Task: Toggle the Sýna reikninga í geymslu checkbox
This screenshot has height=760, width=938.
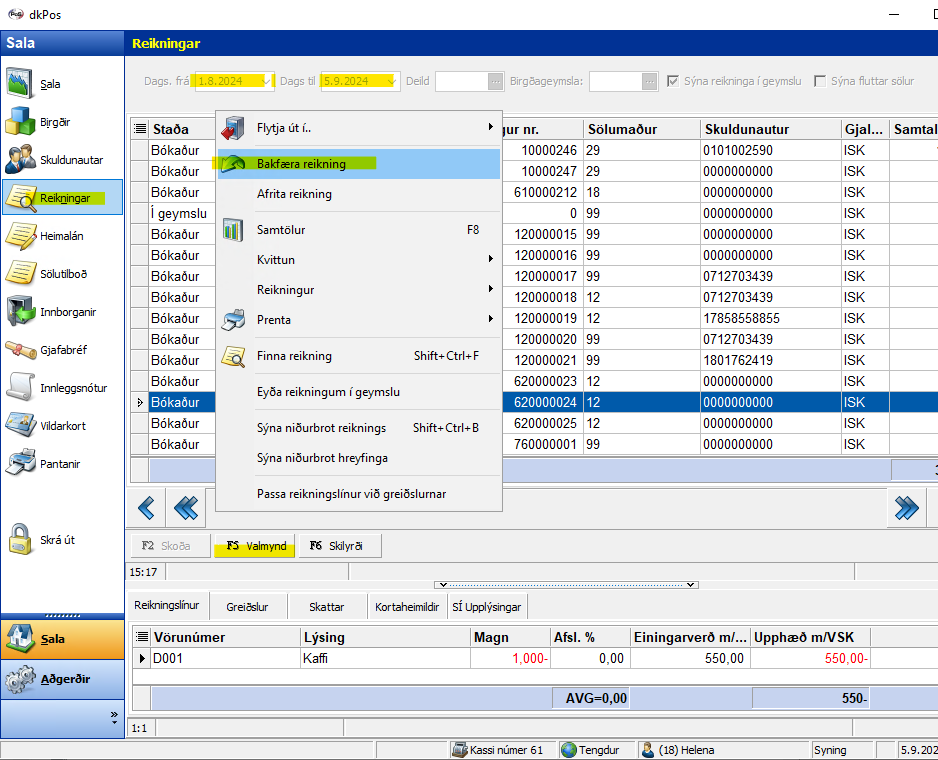Action: tap(674, 81)
